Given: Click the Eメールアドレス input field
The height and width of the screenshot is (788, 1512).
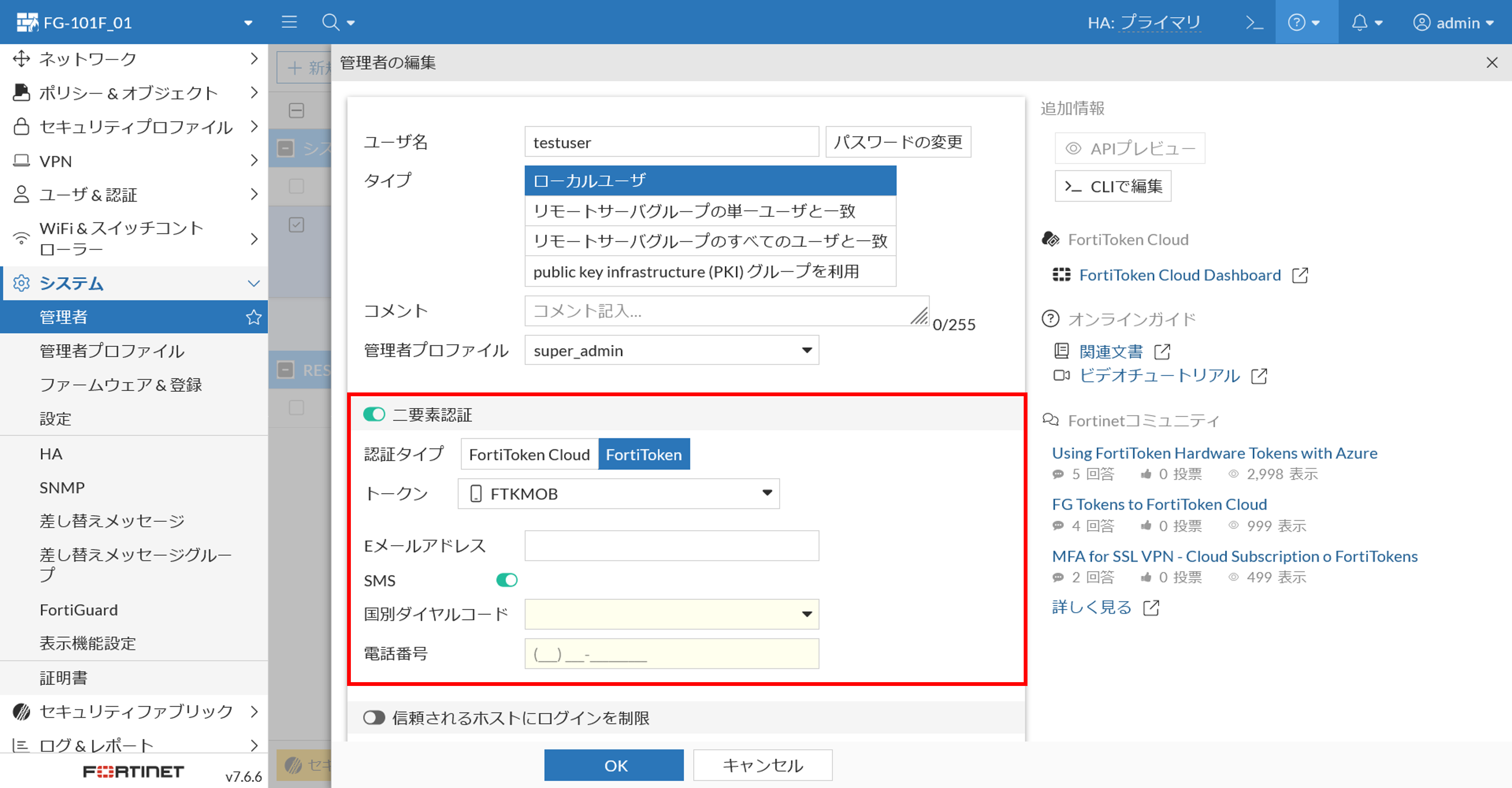Looking at the screenshot, I should click(671, 545).
